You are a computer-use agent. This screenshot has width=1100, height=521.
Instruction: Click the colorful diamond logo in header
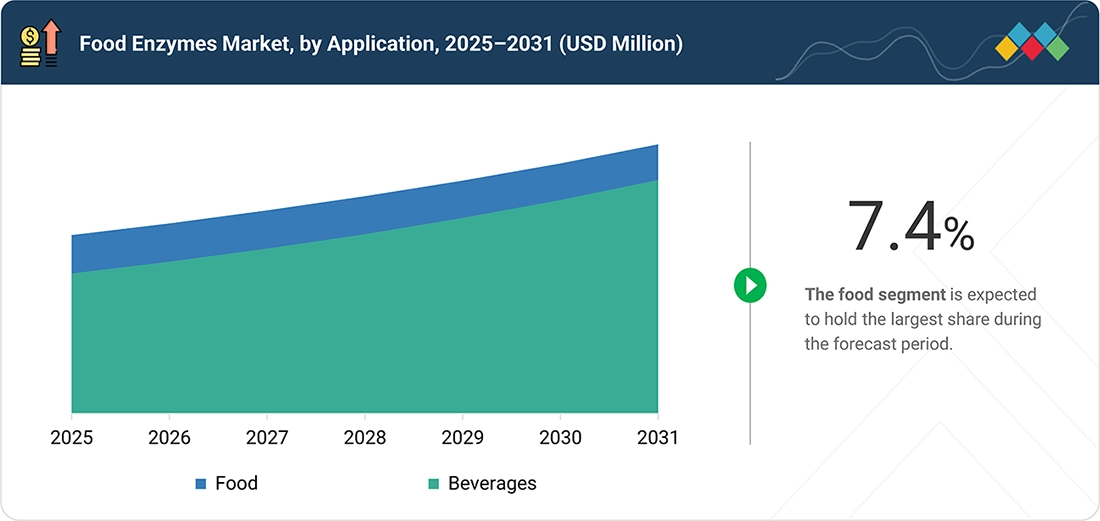1032,41
